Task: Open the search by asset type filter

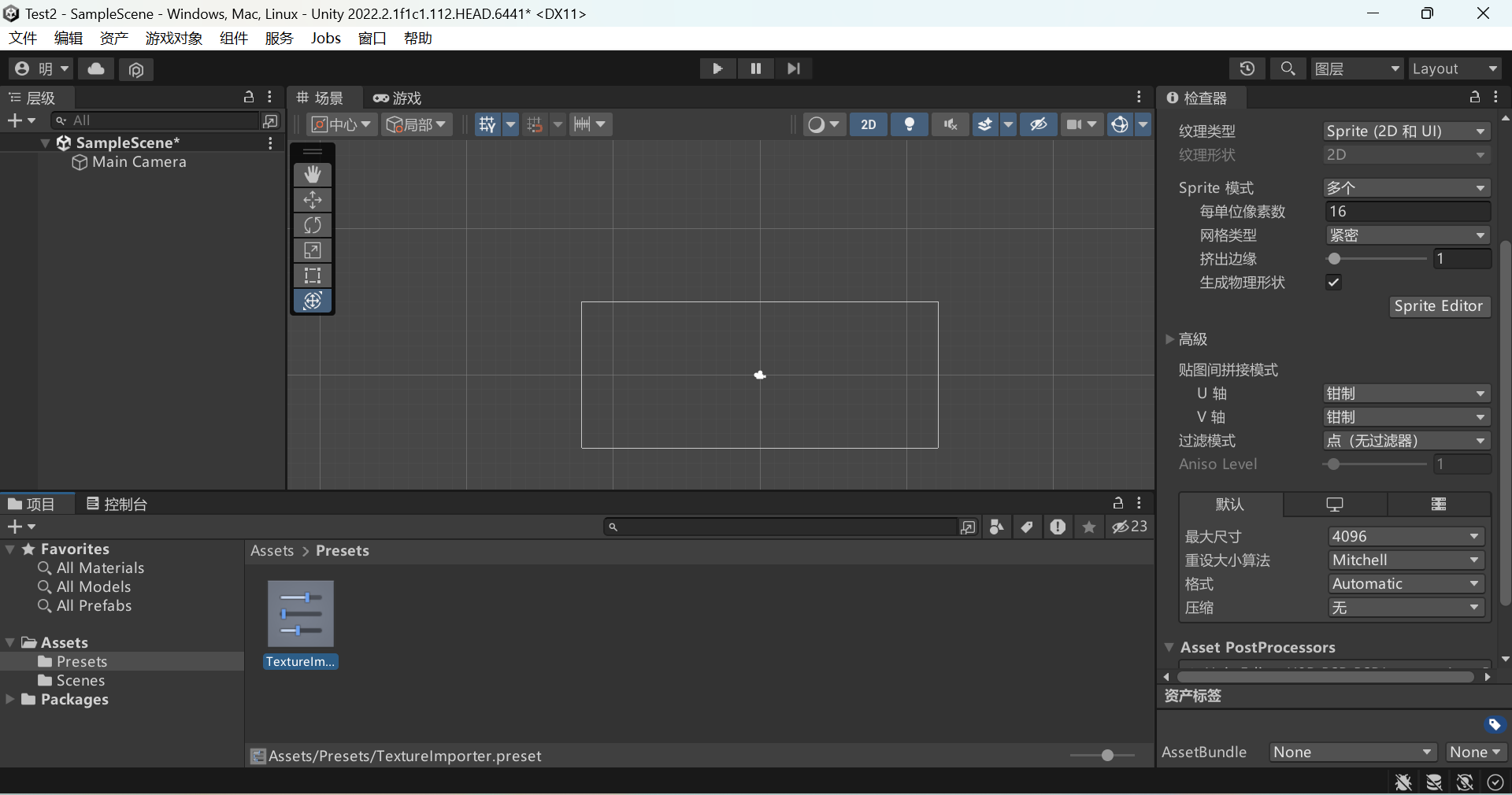Action: point(996,527)
